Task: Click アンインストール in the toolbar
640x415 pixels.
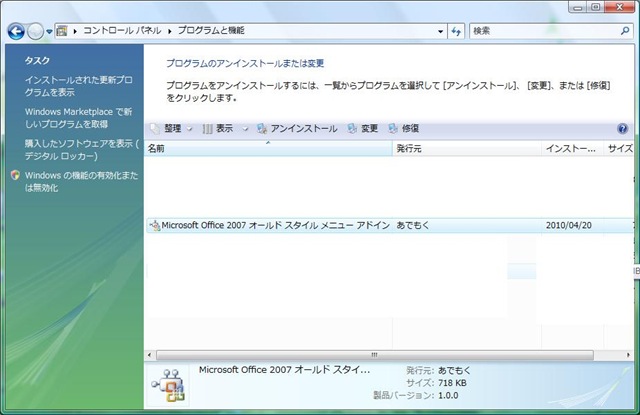Action: pos(297,129)
